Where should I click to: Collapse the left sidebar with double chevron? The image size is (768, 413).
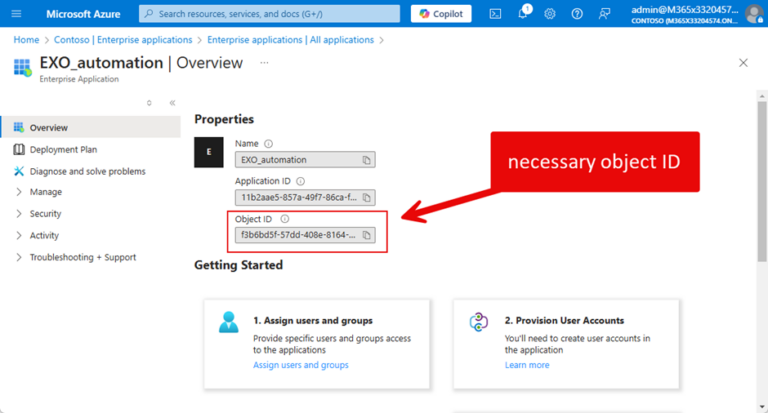(172, 103)
